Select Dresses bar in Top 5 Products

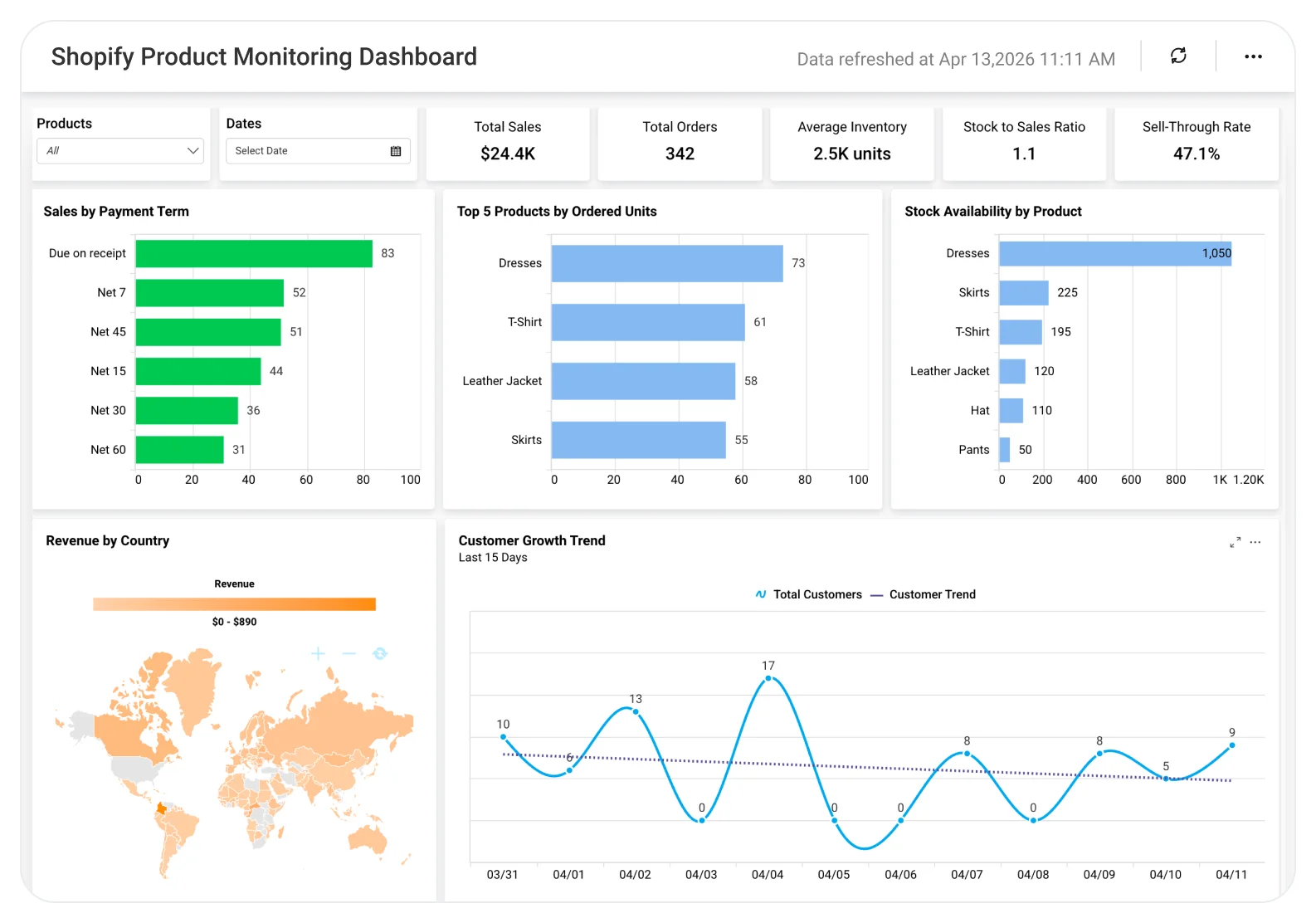(667, 263)
